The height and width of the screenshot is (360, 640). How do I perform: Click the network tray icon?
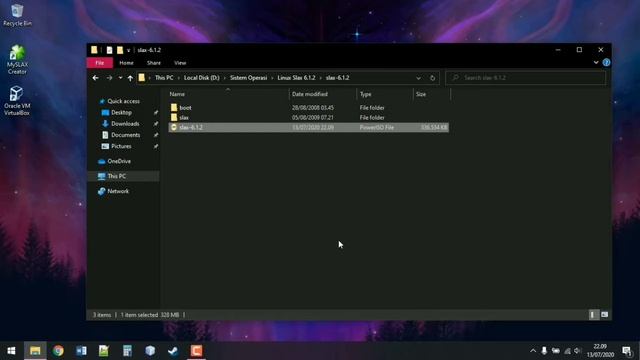(567, 351)
